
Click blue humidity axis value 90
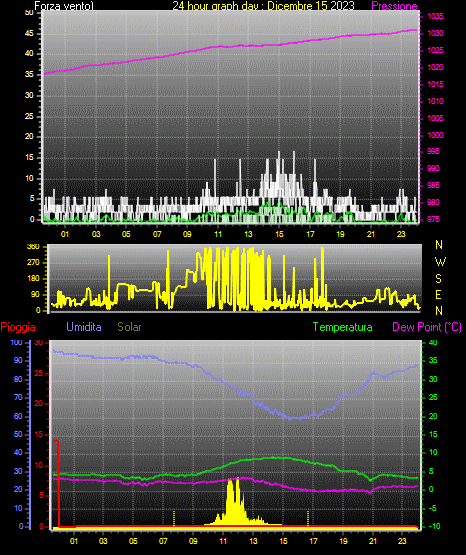(18, 360)
